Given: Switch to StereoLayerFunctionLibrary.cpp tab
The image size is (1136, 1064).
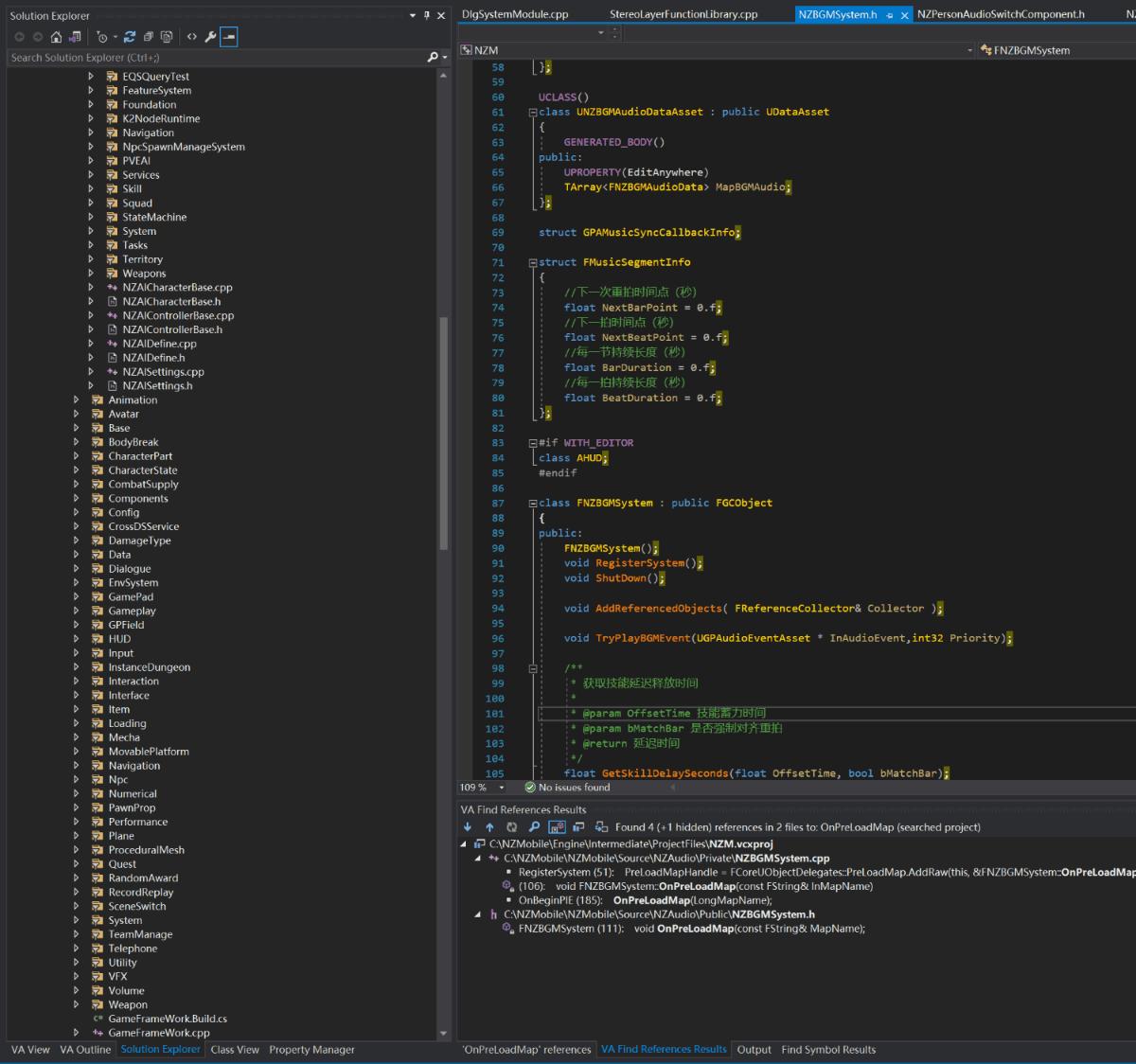Looking at the screenshot, I should pos(683,14).
